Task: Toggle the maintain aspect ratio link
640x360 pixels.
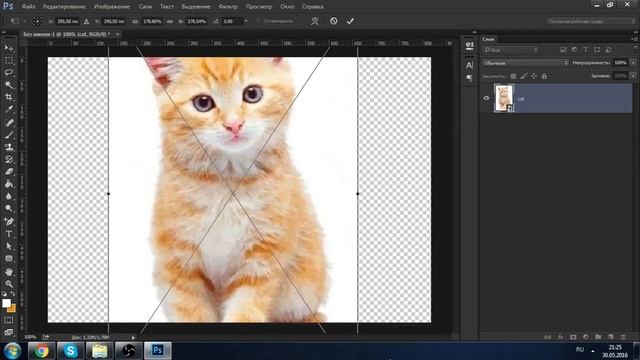Action: point(170,21)
